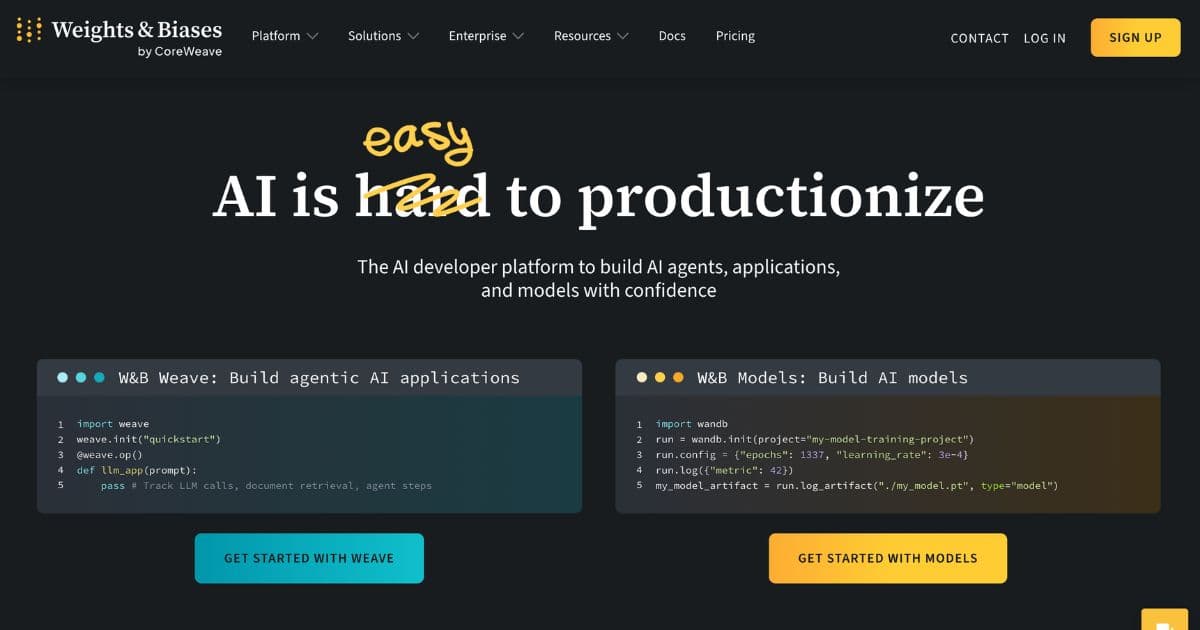
Task: Go to the Docs page
Action: coord(672,36)
